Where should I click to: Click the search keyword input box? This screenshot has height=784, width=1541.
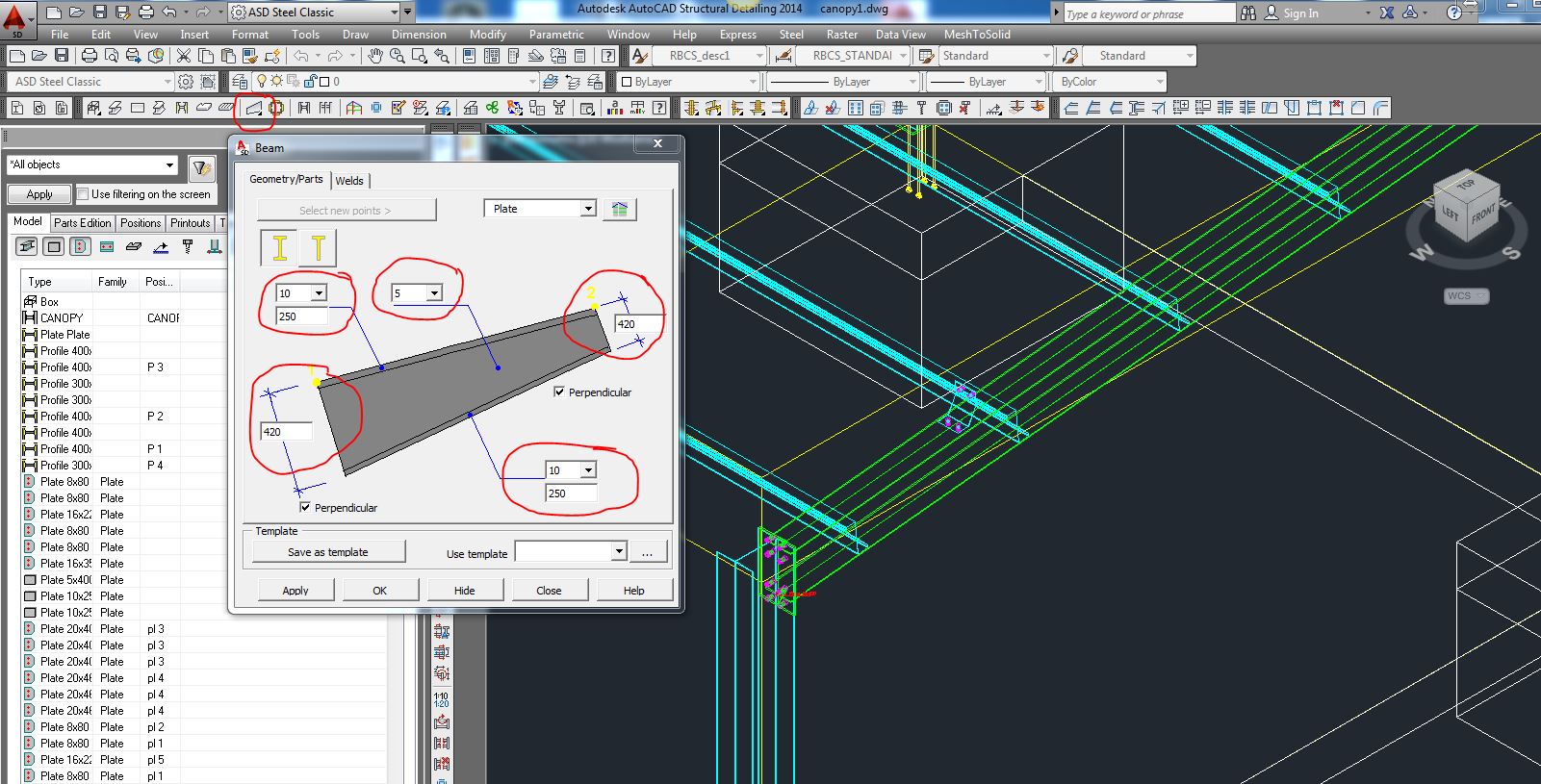pos(1149,13)
